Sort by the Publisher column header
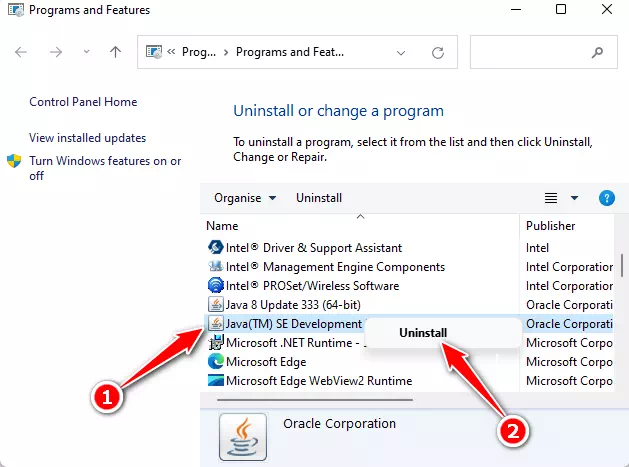Screen dimensions: 629x467 (550, 226)
